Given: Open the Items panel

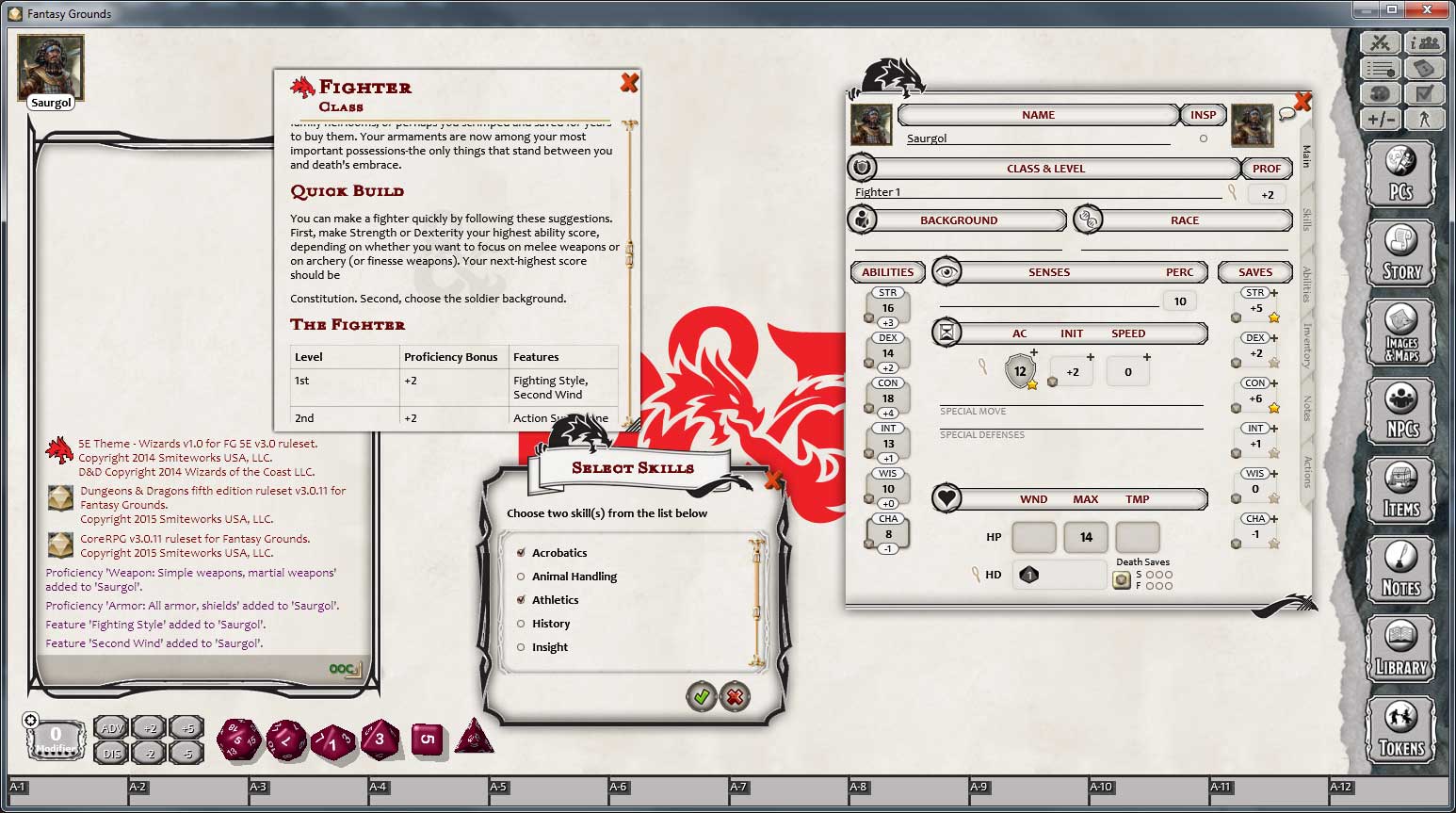Looking at the screenshot, I should click(x=1400, y=490).
